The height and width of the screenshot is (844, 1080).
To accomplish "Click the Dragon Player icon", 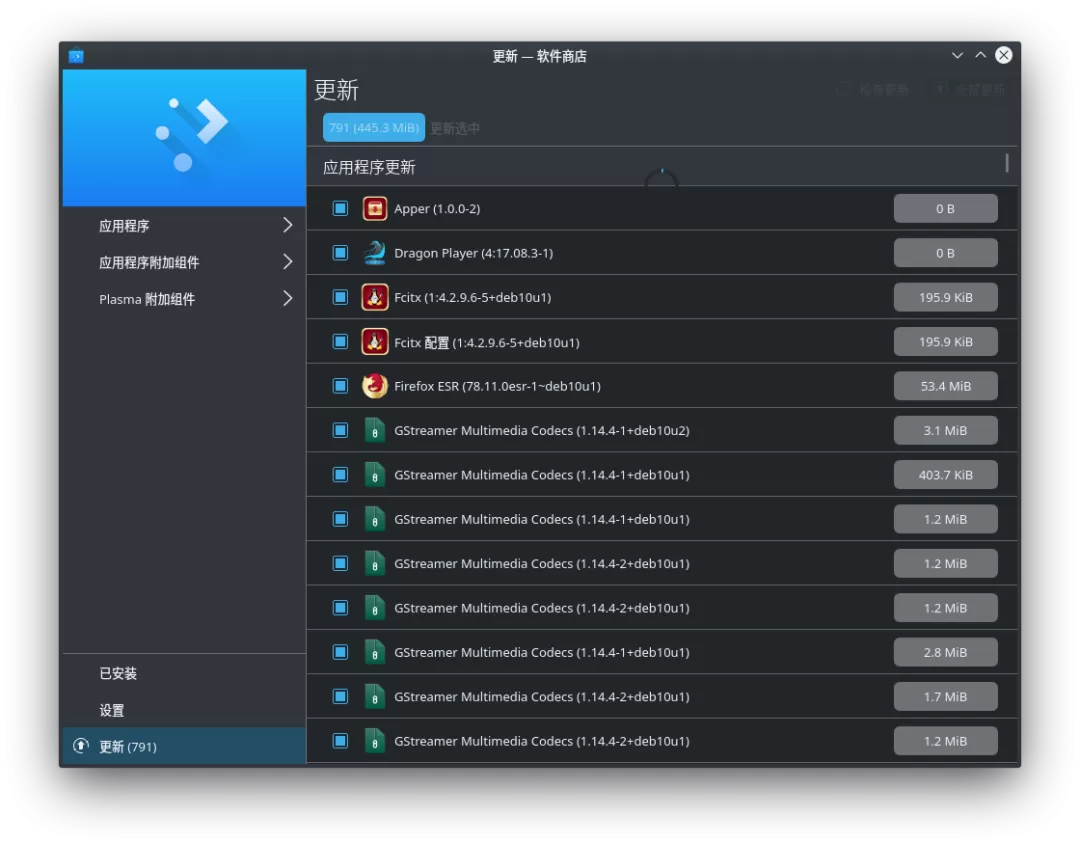I will [x=375, y=253].
